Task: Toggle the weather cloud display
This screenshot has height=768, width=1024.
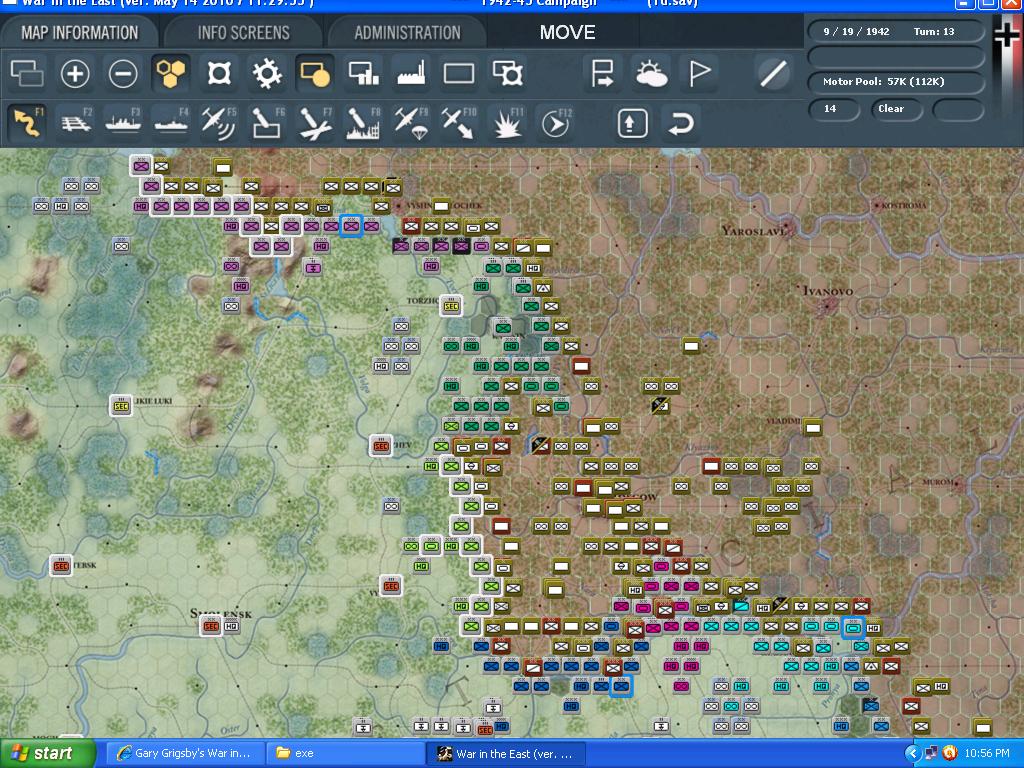Action: pyautogui.click(x=651, y=73)
